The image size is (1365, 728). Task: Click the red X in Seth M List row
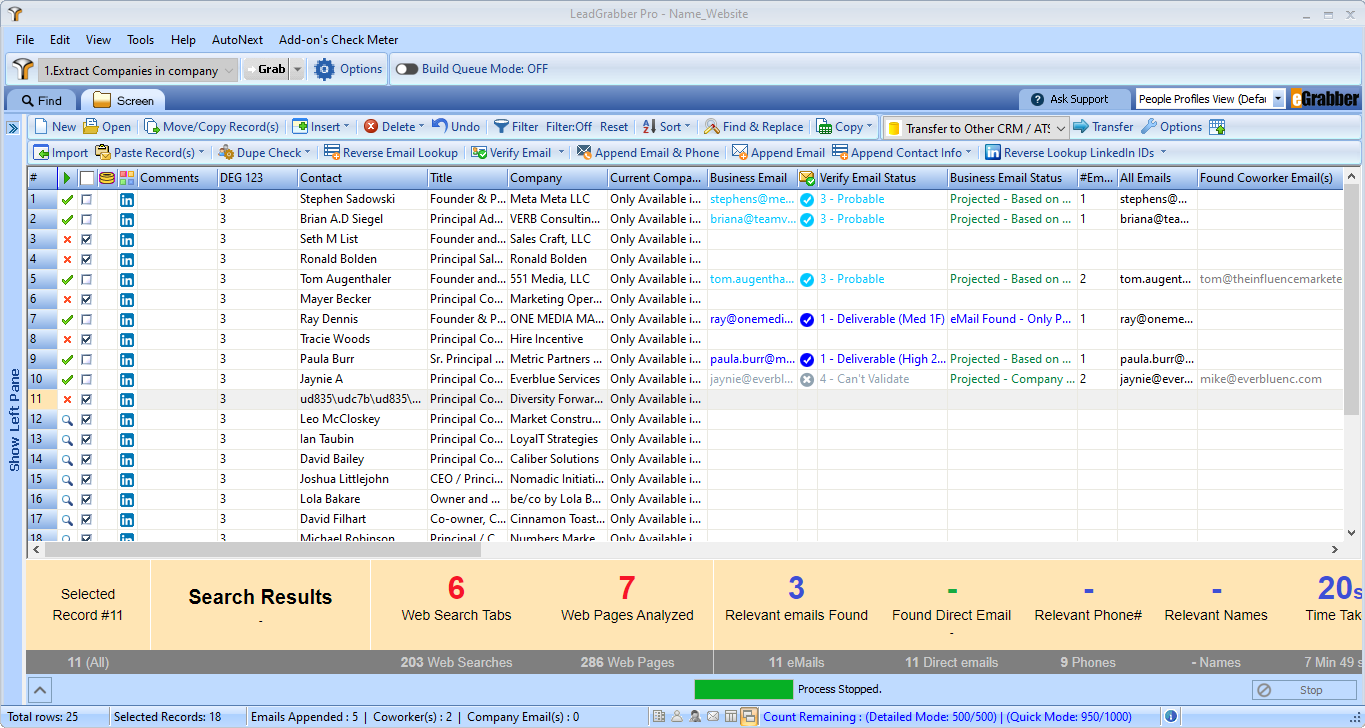click(x=67, y=239)
